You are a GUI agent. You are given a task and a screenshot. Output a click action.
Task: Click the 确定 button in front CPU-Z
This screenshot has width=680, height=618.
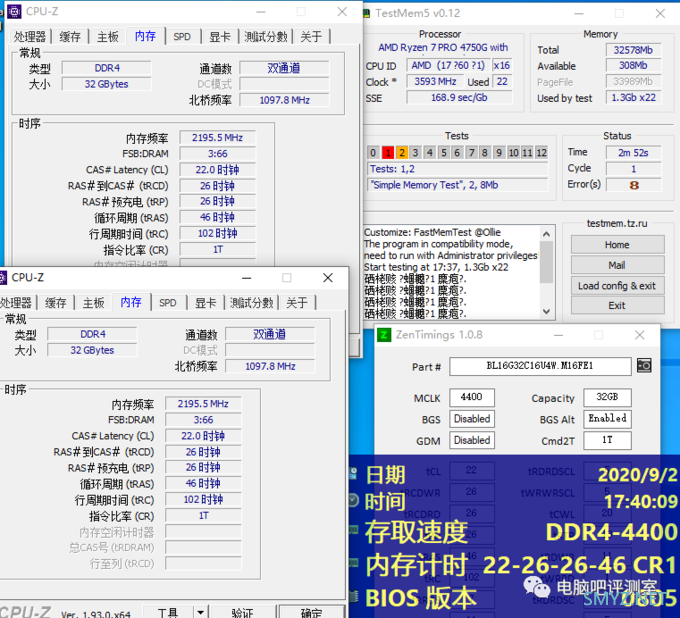pyautogui.click(x=311, y=612)
